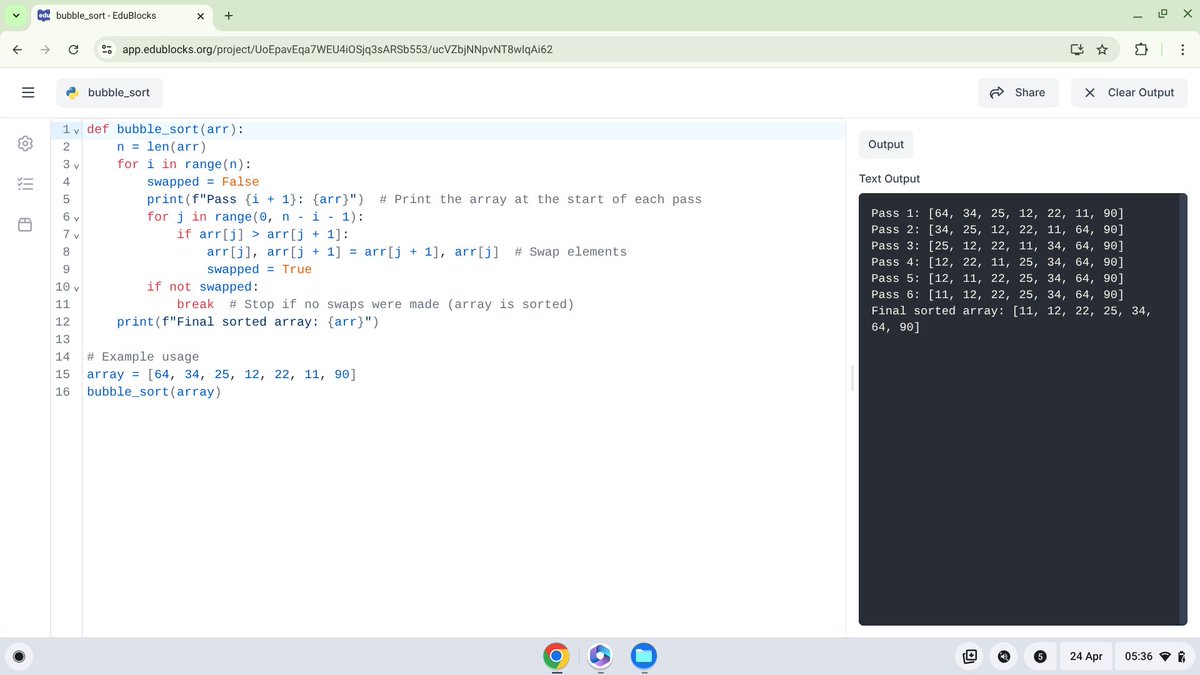The width and height of the screenshot is (1200, 675).
Task: Open a new browser tab
Action: (229, 15)
